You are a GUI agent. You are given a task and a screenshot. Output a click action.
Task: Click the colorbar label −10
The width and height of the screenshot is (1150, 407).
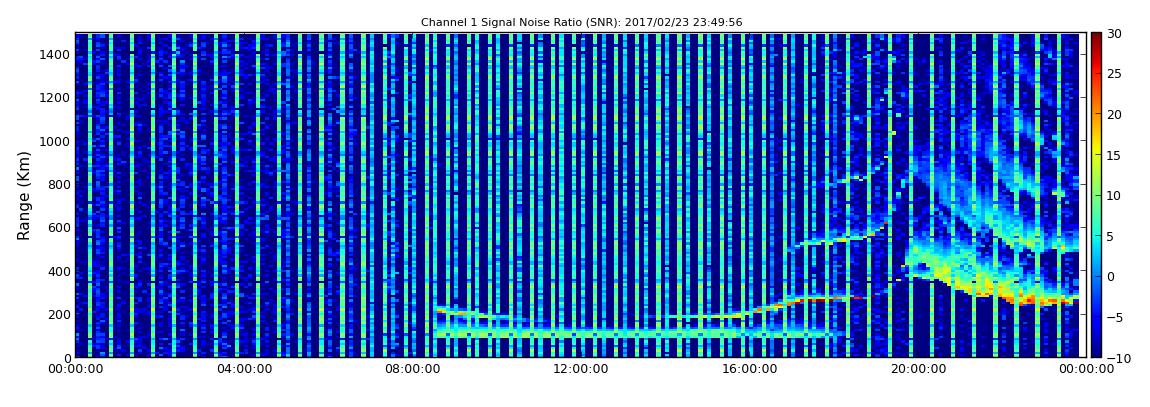(1118, 358)
